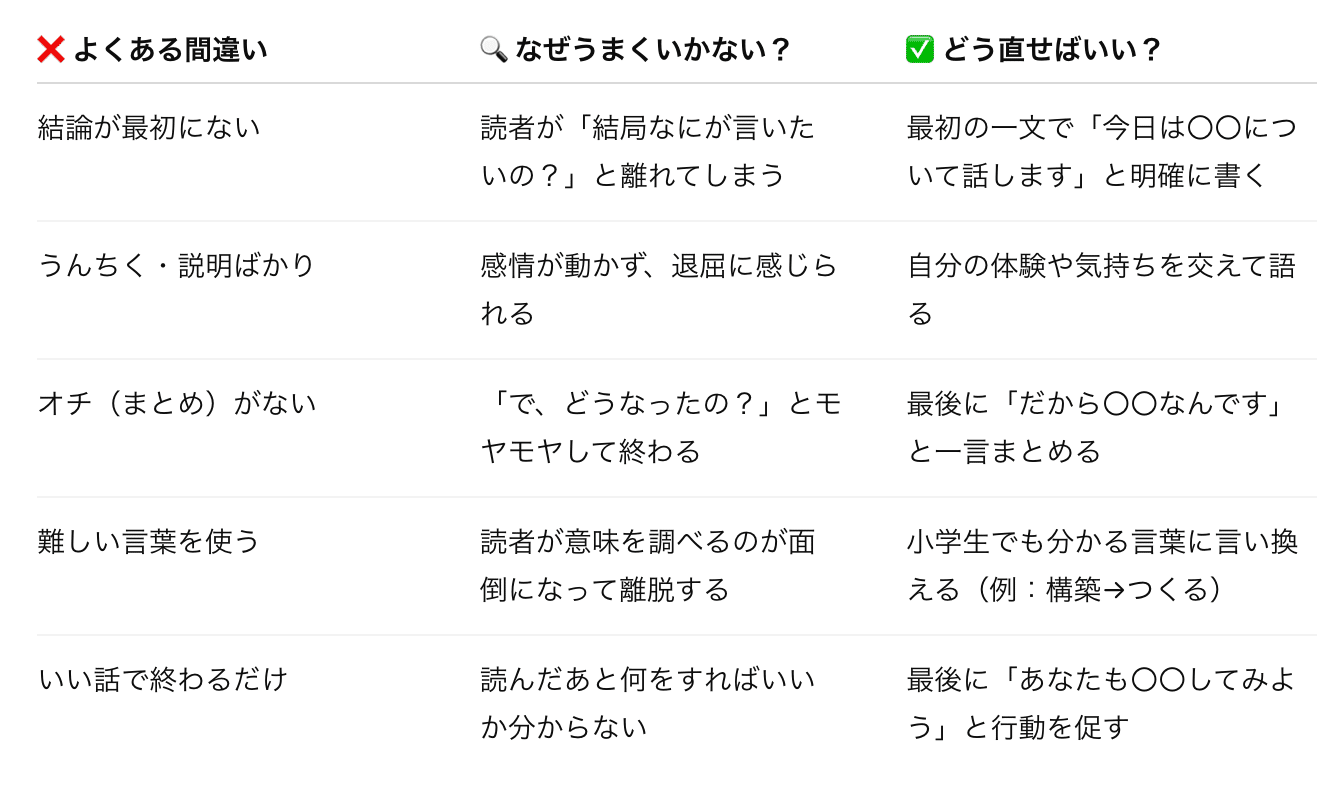Select the 結論が最初にない cell
This screenshot has height=796, width=1330.
coord(149,128)
